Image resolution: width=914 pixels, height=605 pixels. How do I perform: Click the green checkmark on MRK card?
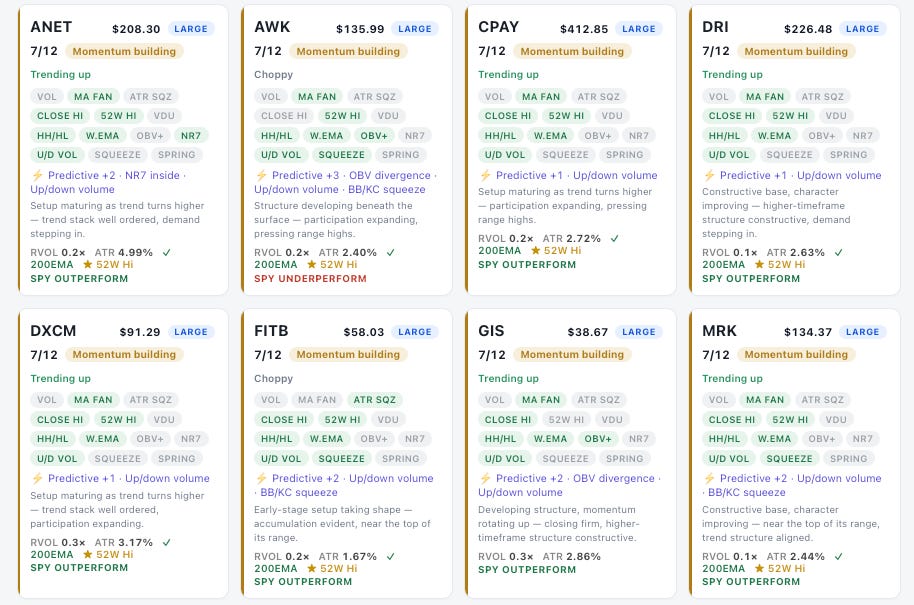(x=838, y=557)
